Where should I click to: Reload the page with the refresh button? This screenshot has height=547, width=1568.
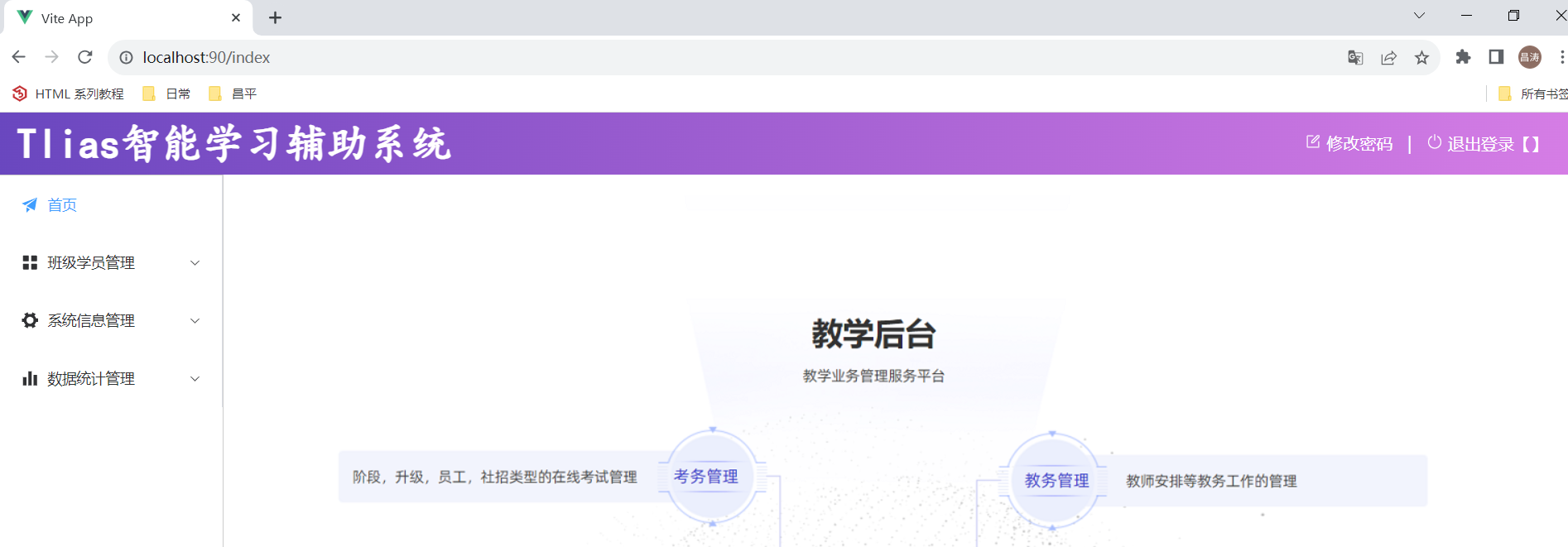click(x=84, y=57)
